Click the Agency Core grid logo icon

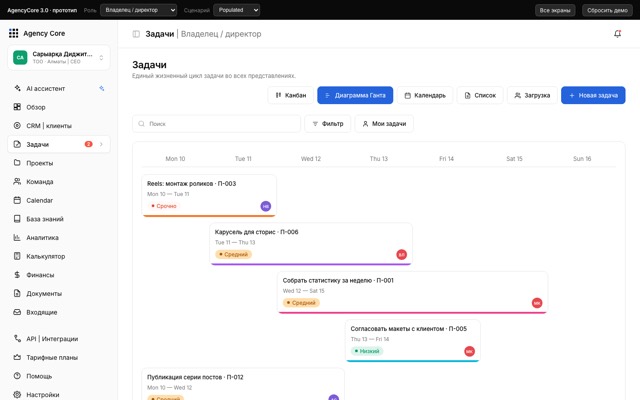click(13, 33)
